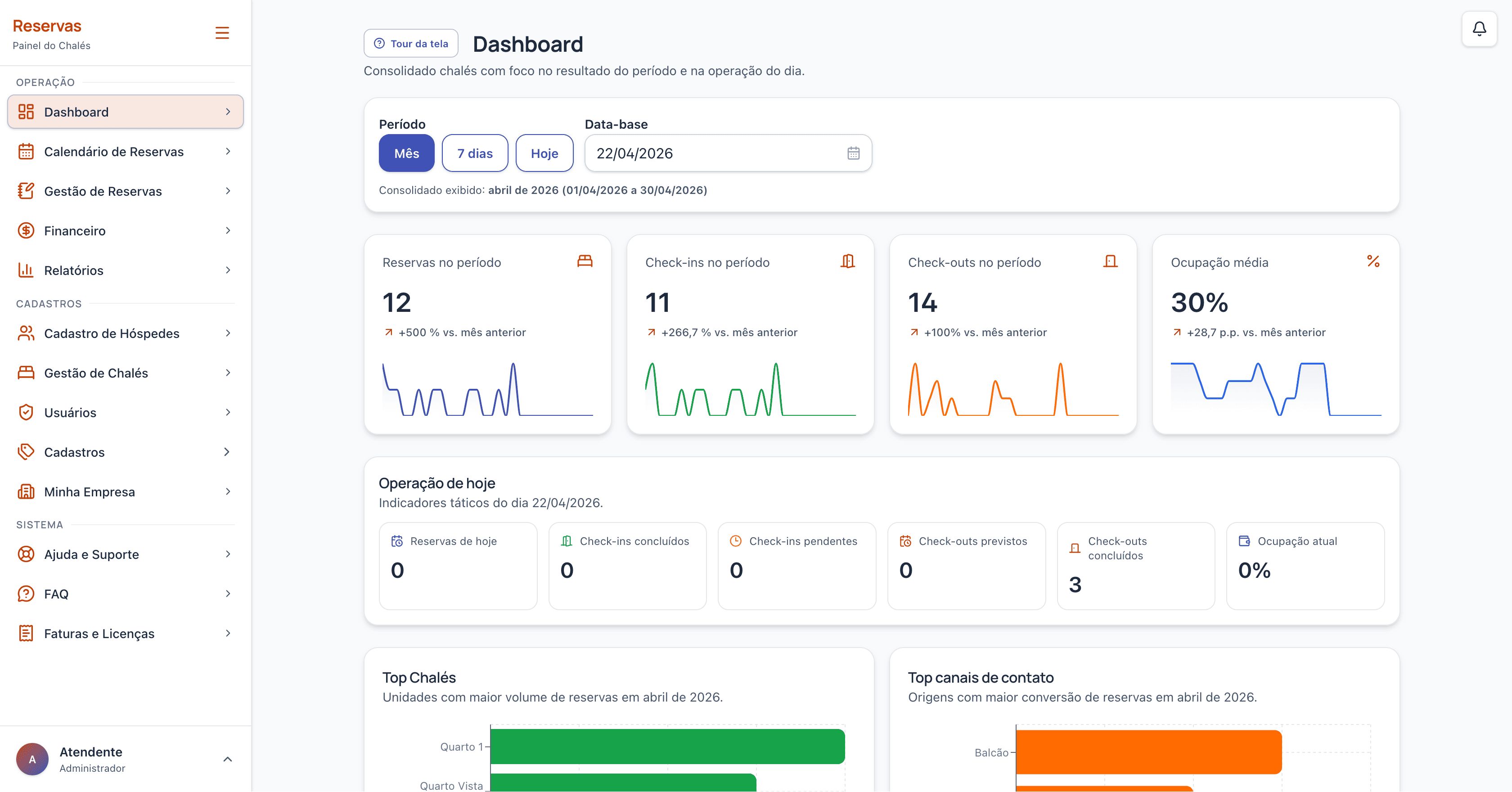Click the green Quarto Vista bar
1512x792 pixels.
(x=623, y=783)
